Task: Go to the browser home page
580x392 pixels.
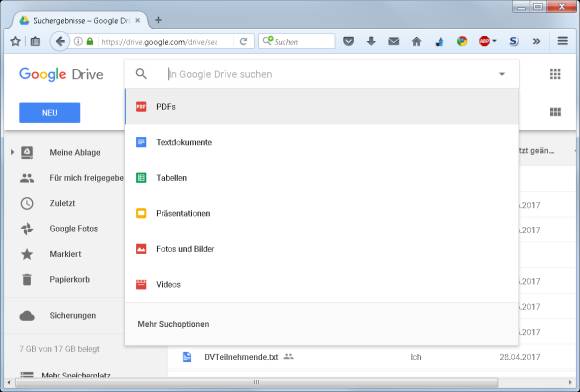Action: (417, 41)
